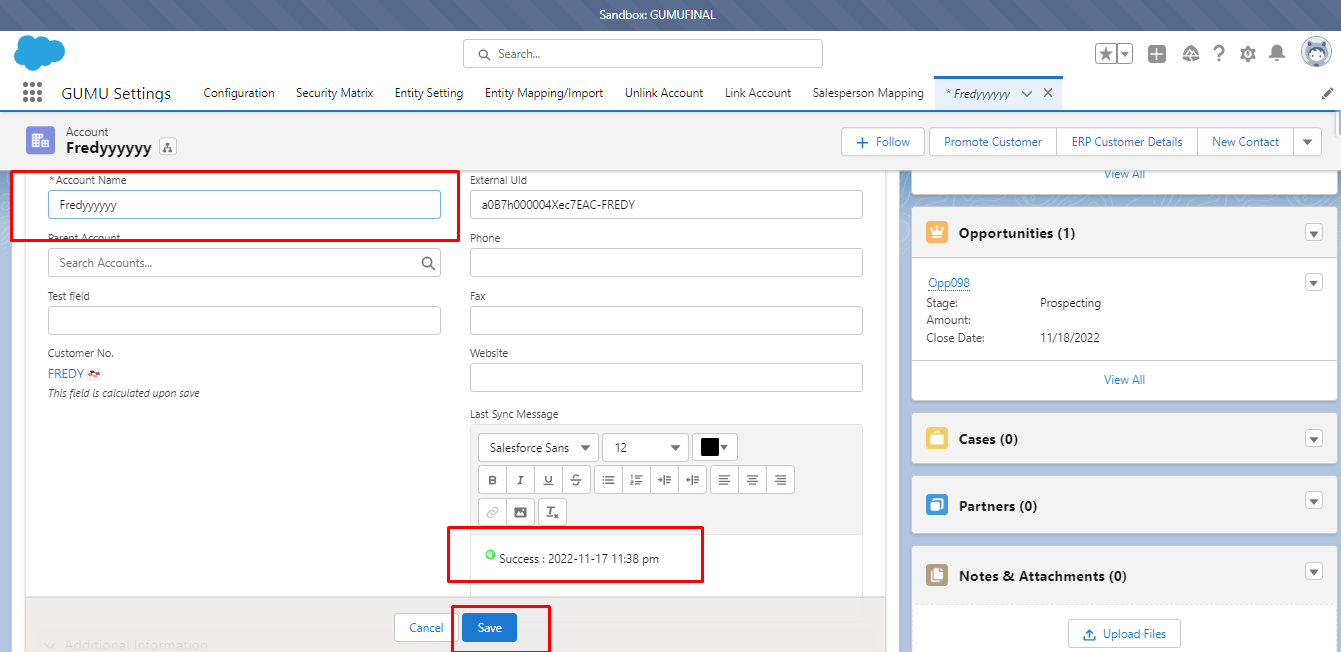
Task: Click the insert link icon
Action: 492,512
